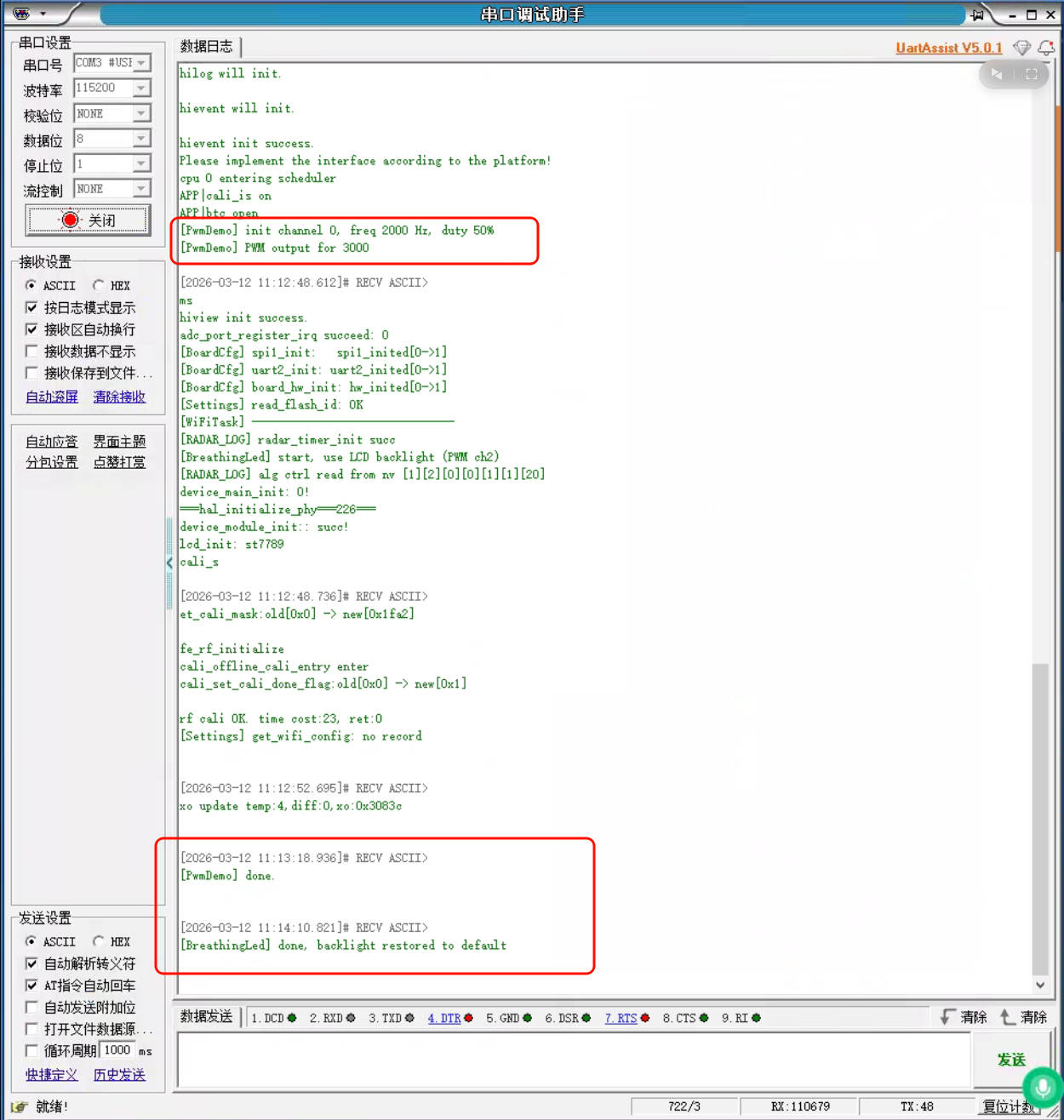Open the 流控制 NONE dropdown
The image size is (1064, 1120).
tap(141, 188)
